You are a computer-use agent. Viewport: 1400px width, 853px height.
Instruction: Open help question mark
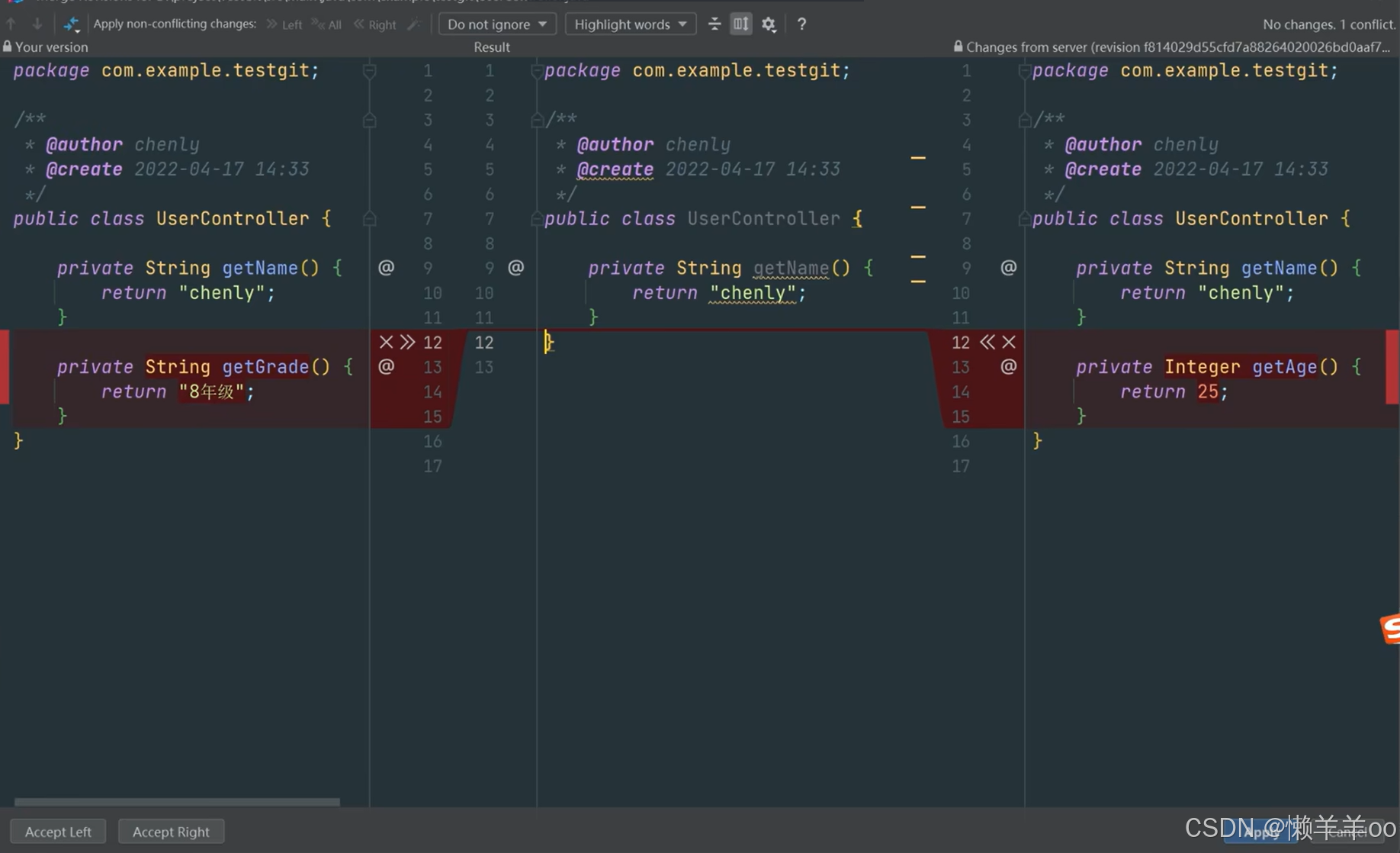pos(801,24)
